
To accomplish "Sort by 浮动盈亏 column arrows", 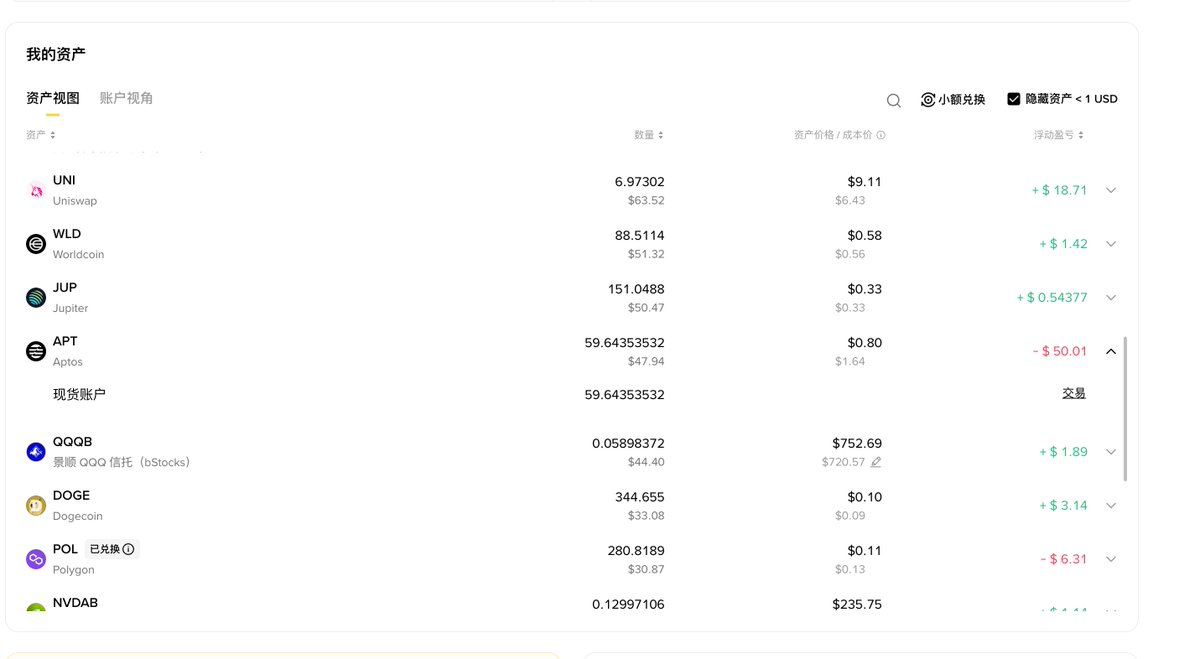I will point(1081,135).
